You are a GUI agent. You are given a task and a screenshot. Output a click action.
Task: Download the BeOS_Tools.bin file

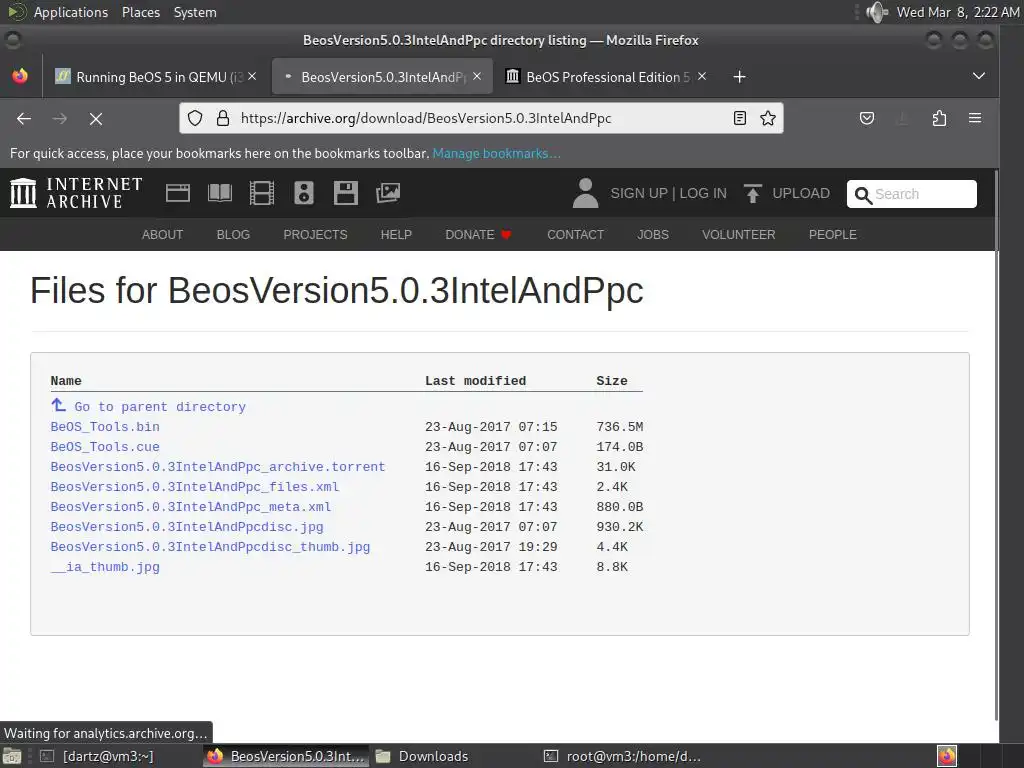[x=105, y=426]
